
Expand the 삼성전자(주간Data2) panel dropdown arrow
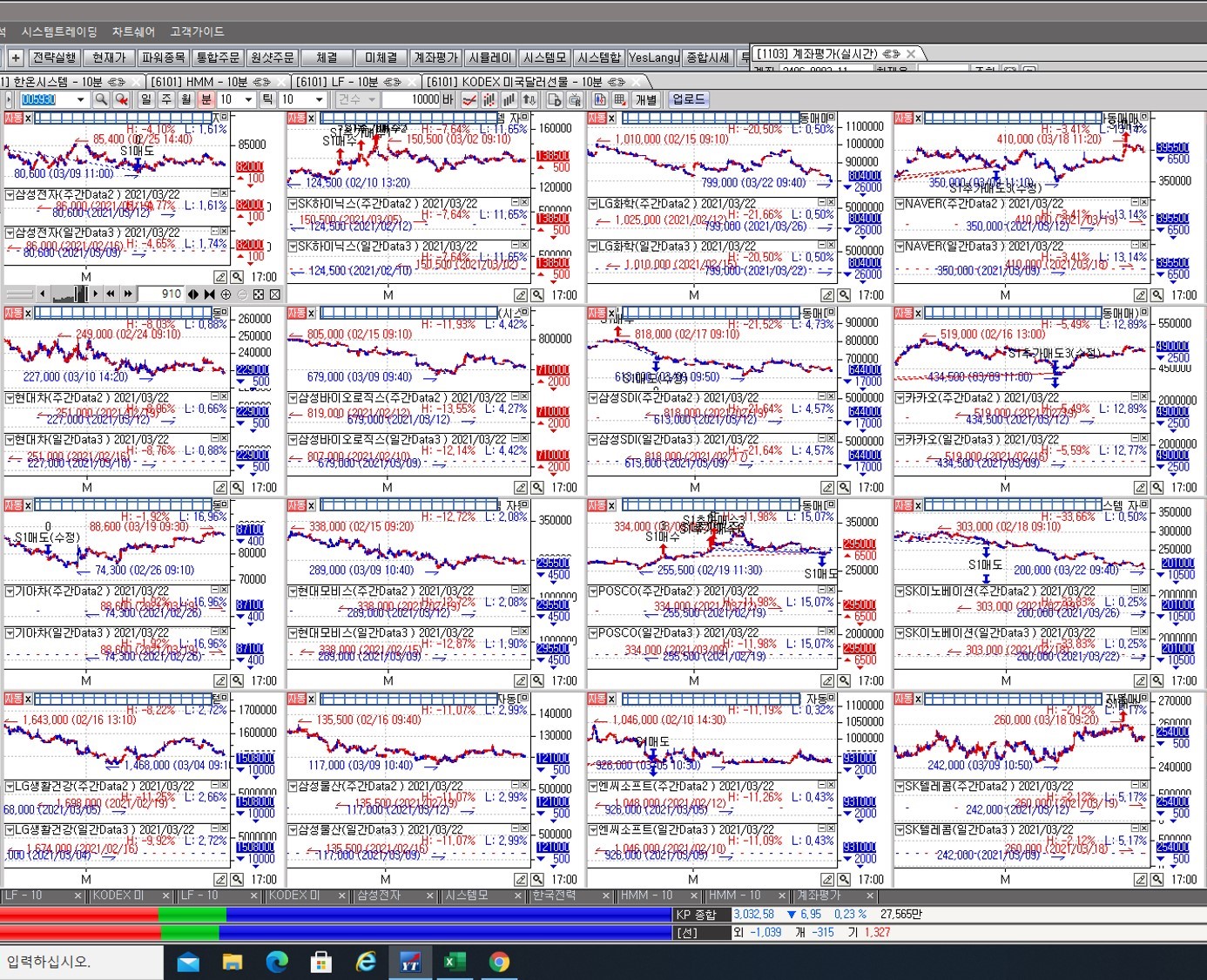pos(10,195)
